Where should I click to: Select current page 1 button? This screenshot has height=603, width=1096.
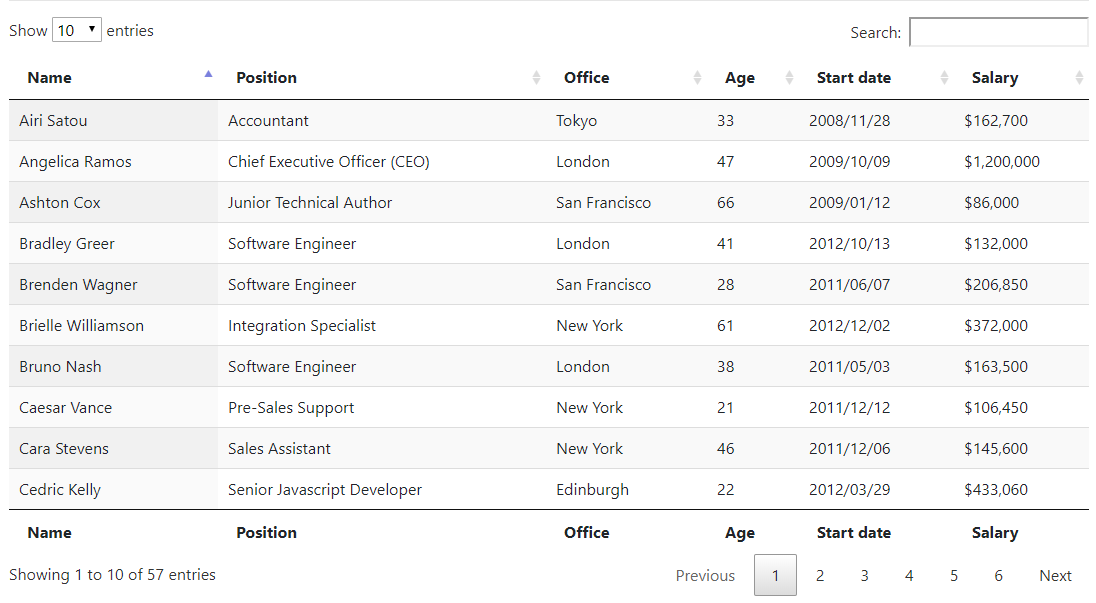click(x=775, y=576)
